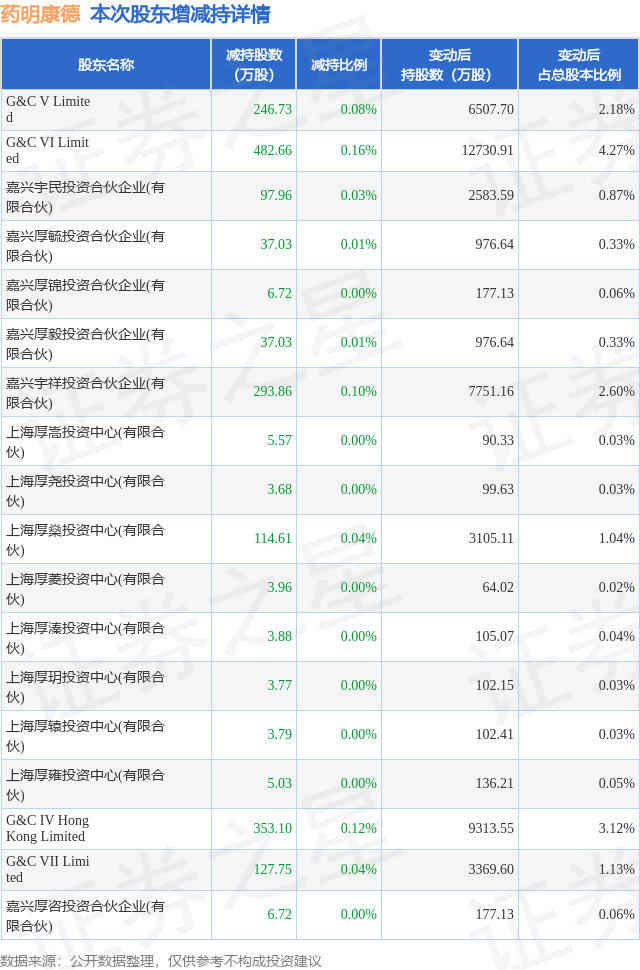Click the post-change holding 102.41
640x970 pixels.
(x=495, y=734)
